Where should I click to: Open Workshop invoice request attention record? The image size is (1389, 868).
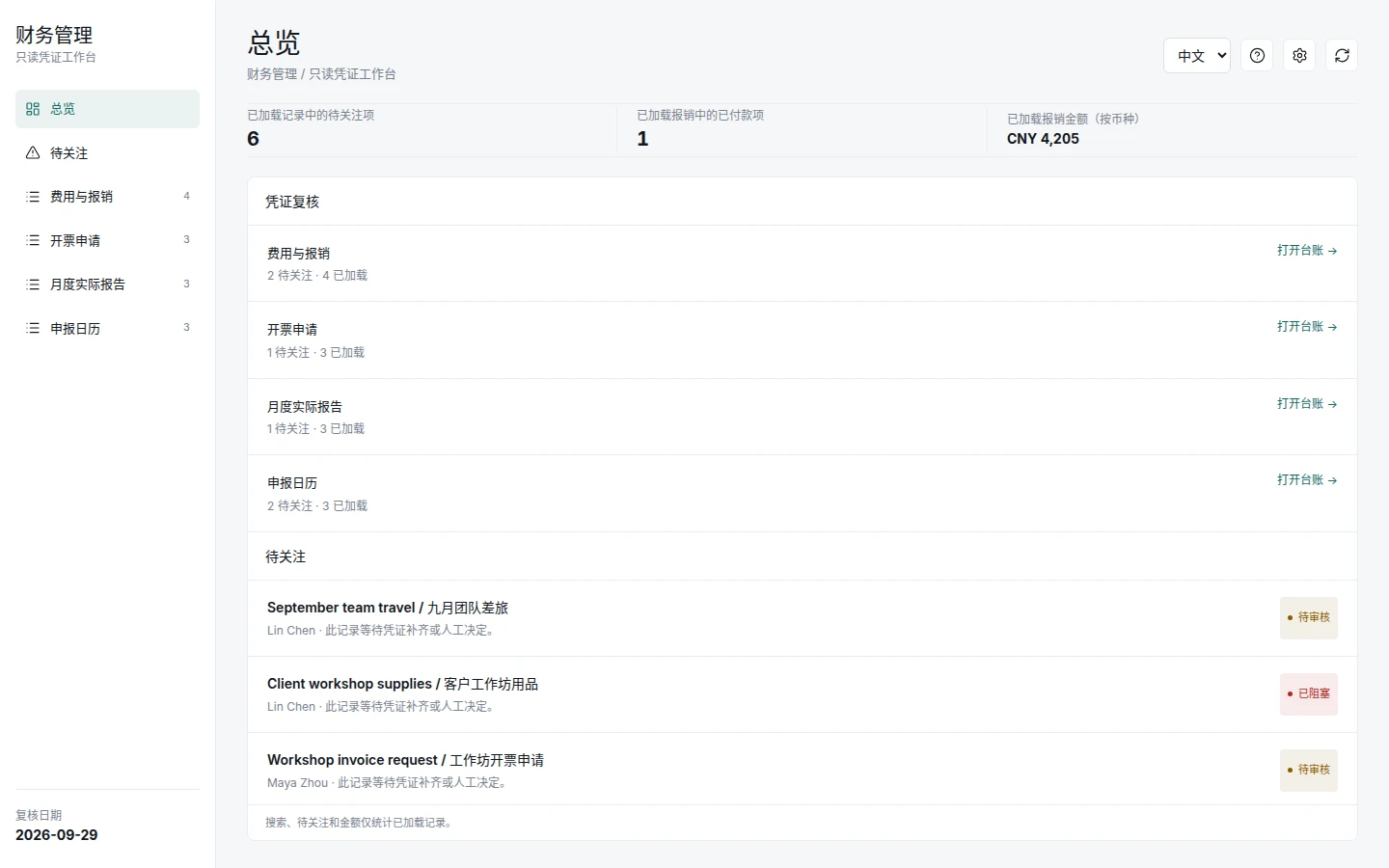pos(802,770)
